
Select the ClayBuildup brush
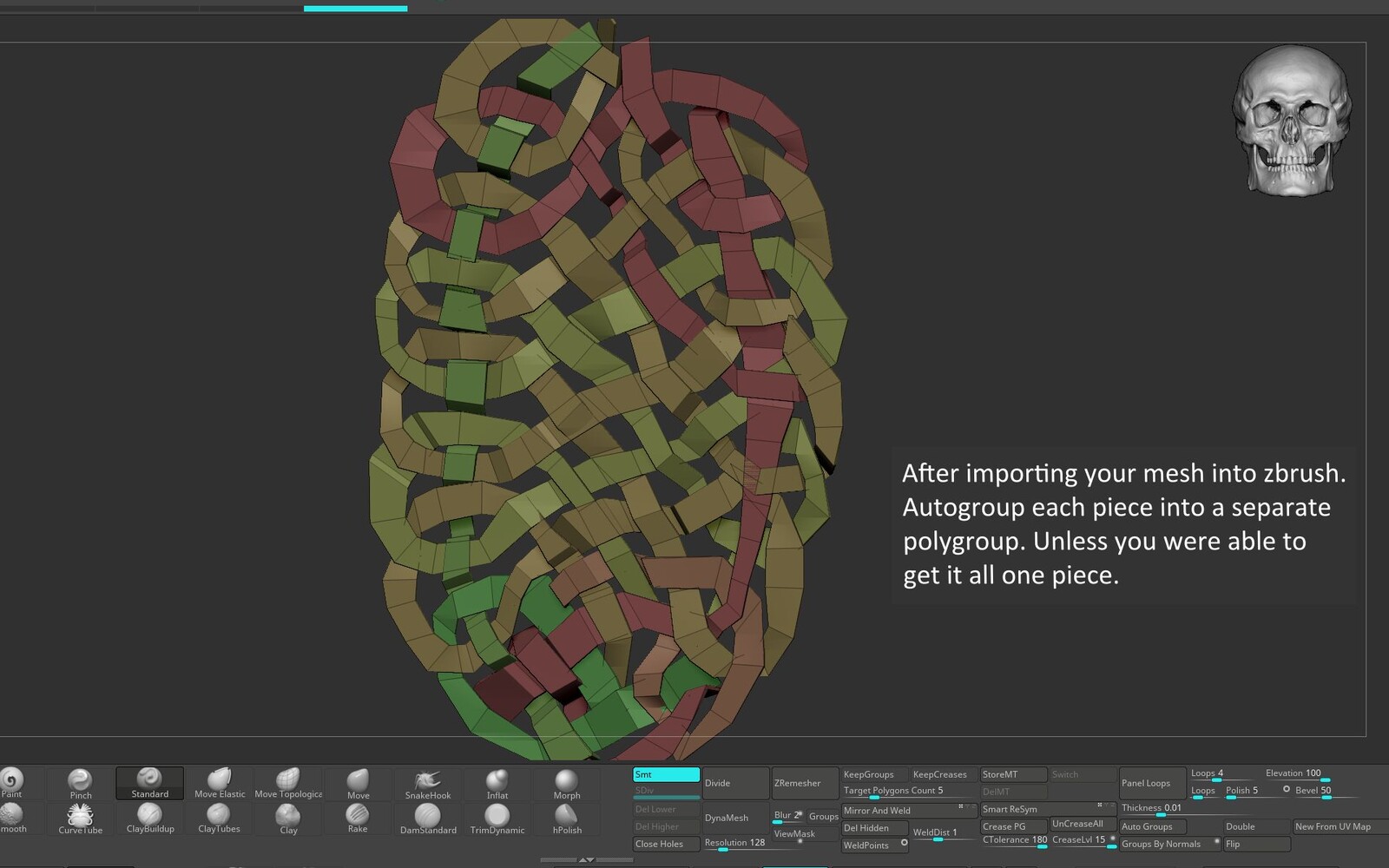pos(150,818)
